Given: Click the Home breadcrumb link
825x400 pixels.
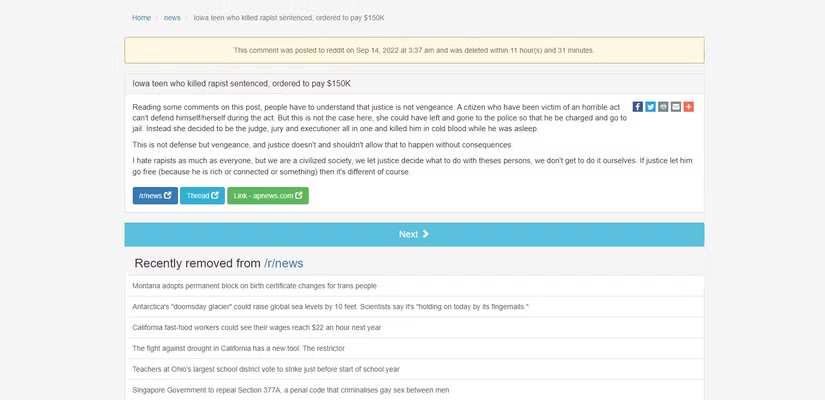Looking at the screenshot, I should tap(141, 18).
